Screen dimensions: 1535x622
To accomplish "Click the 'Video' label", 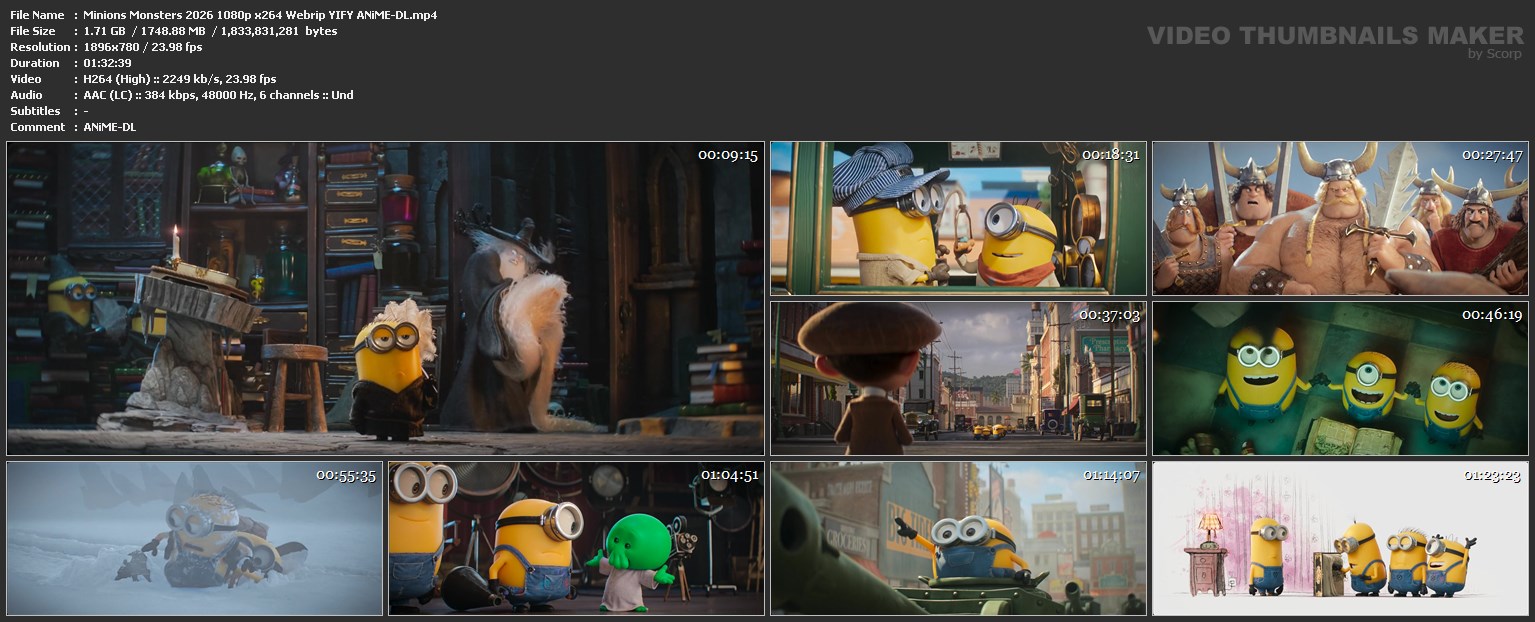I will [26, 79].
